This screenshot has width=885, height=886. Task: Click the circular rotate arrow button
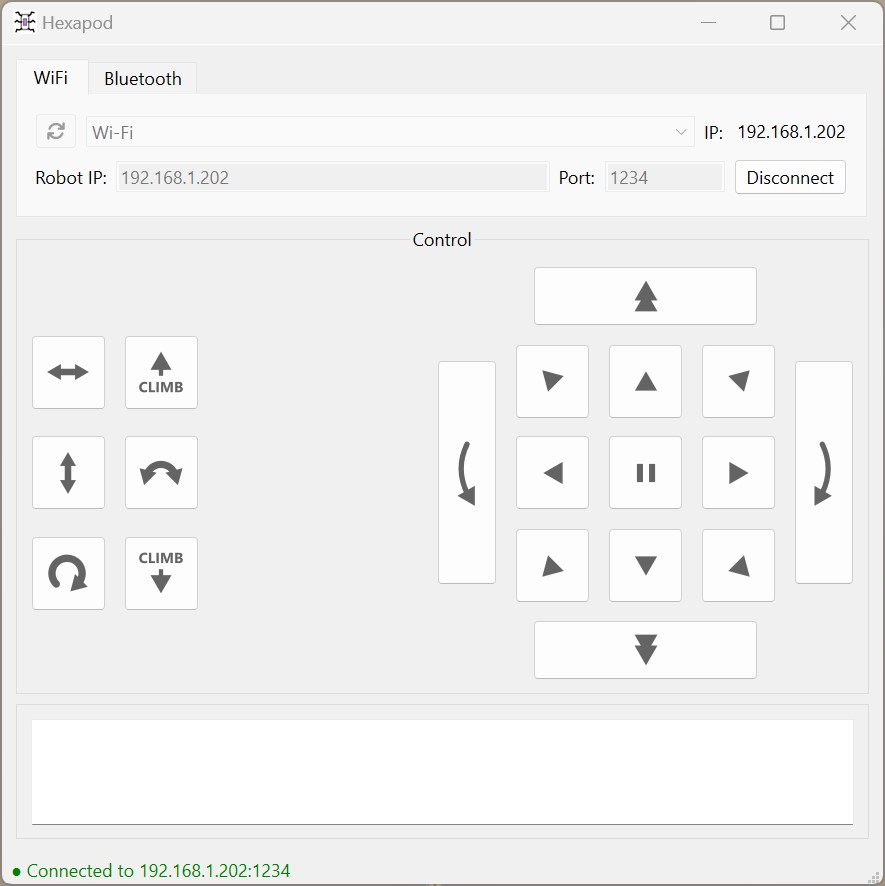(68, 573)
